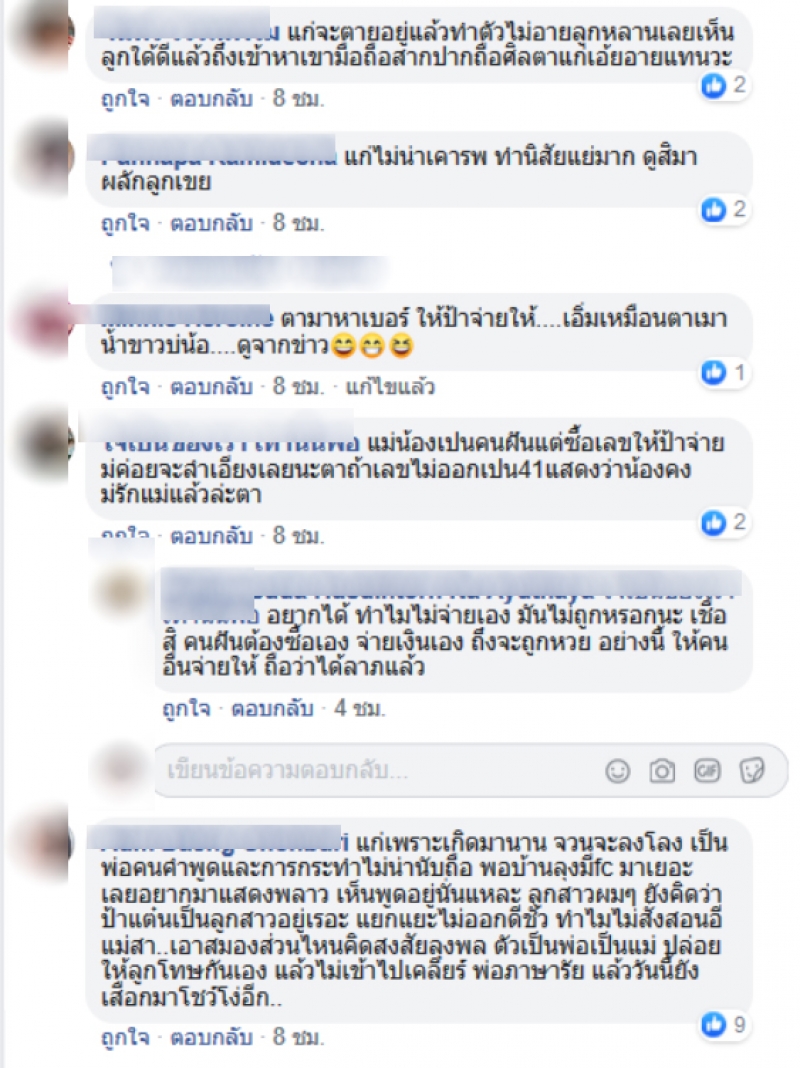Image resolution: width=800 pixels, height=1068 pixels.
Task: View like reactions on first comment
Action: (724, 85)
